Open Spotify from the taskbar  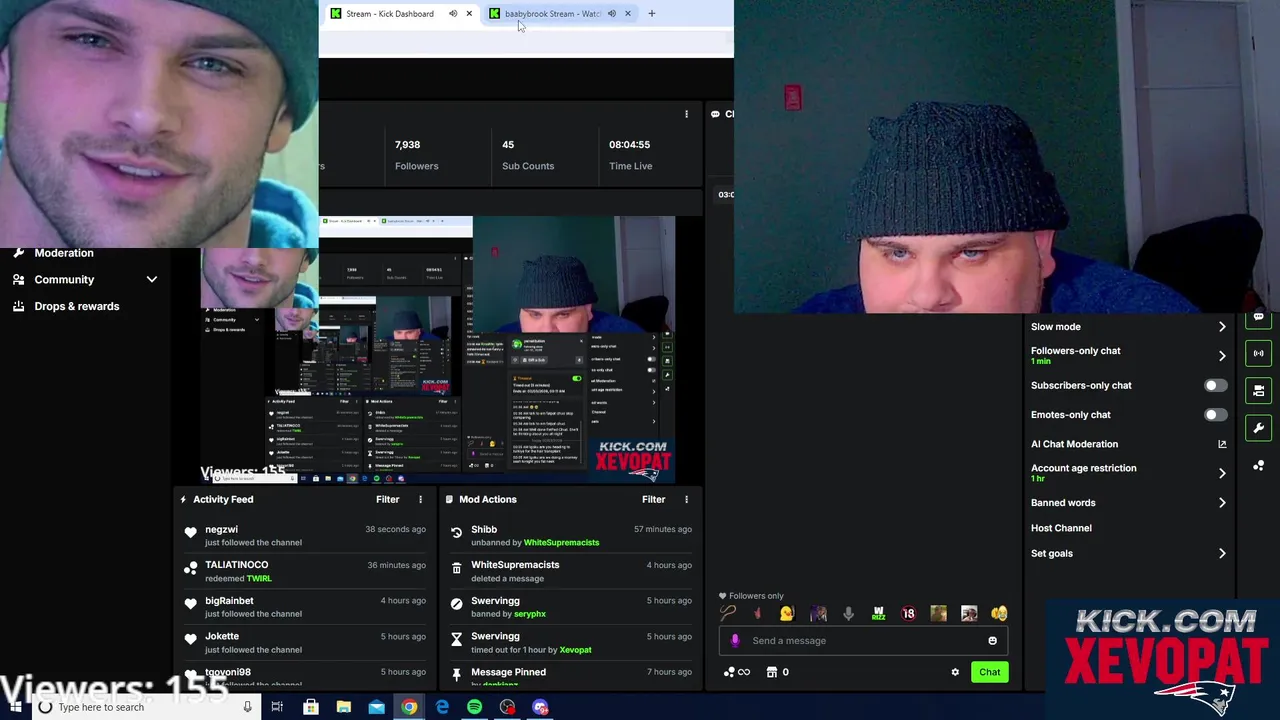pos(475,707)
